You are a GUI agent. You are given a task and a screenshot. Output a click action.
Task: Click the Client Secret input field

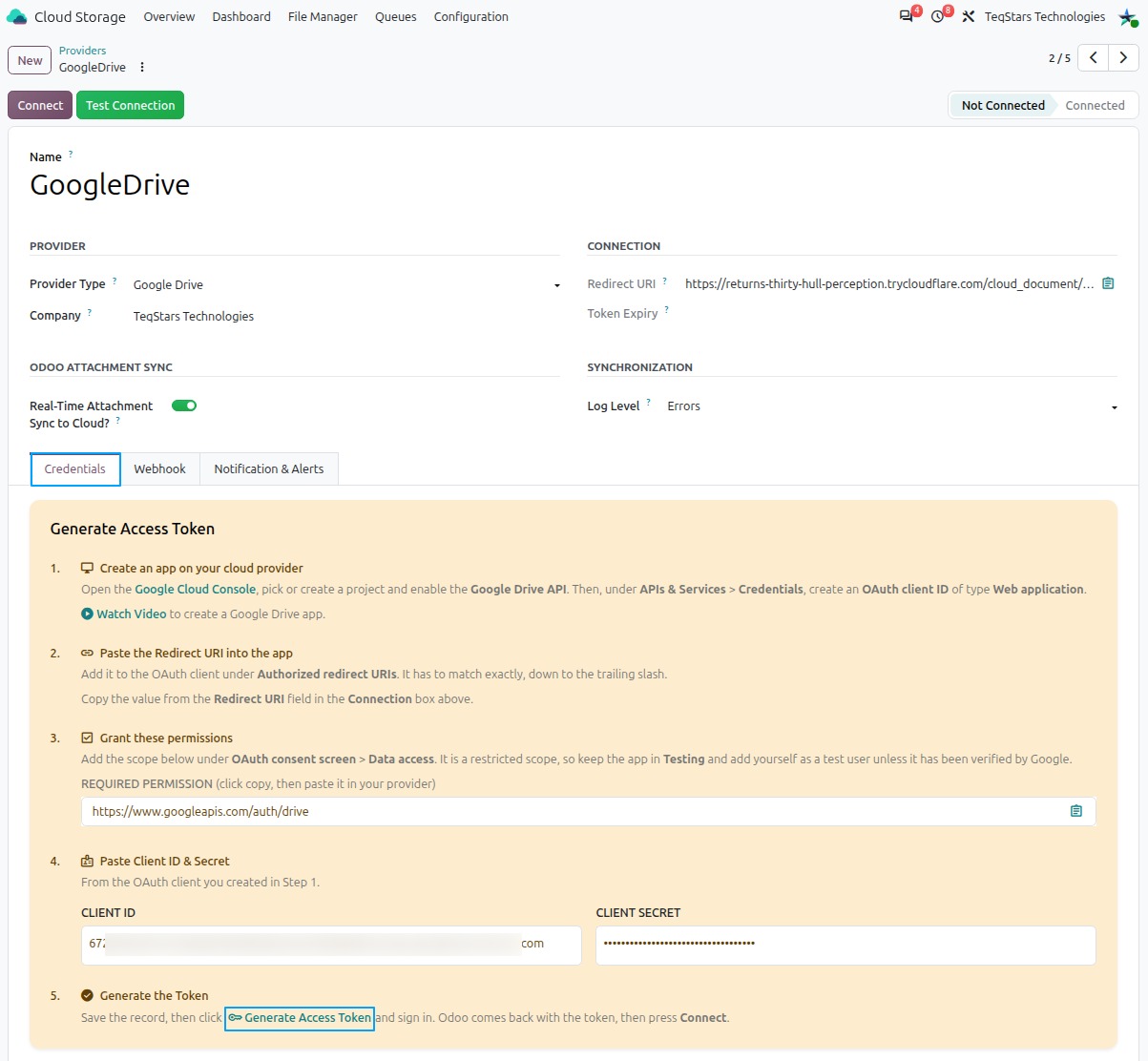point(845,944)
